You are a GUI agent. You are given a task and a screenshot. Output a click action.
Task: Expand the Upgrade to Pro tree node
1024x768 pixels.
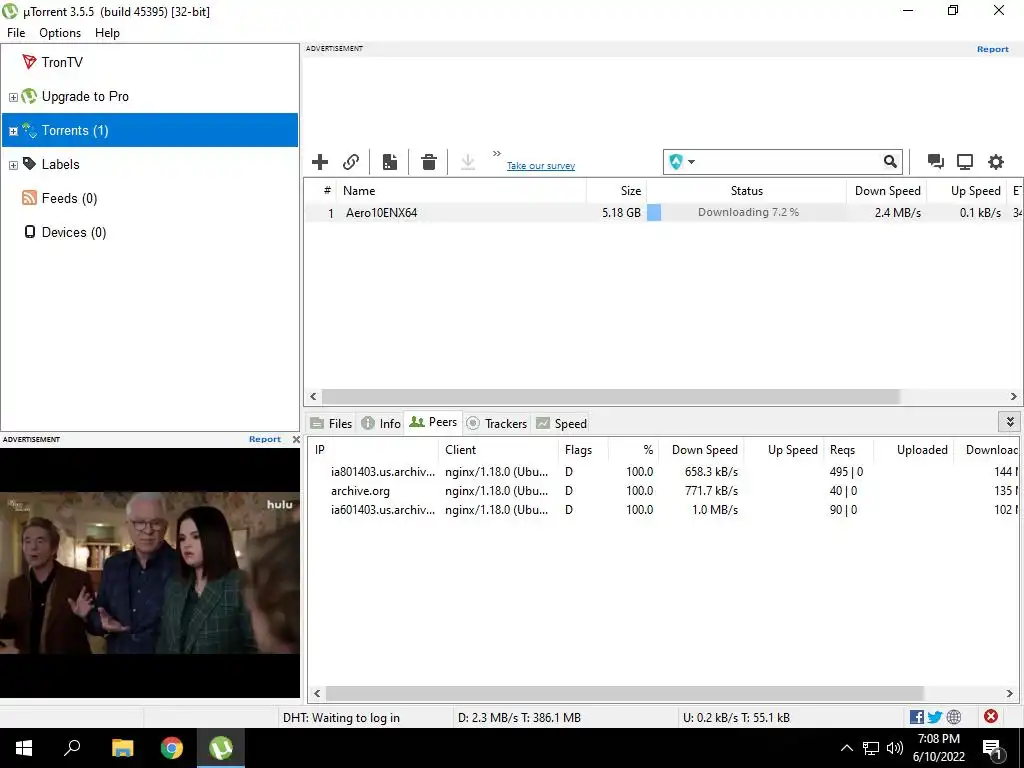(13, 97)
